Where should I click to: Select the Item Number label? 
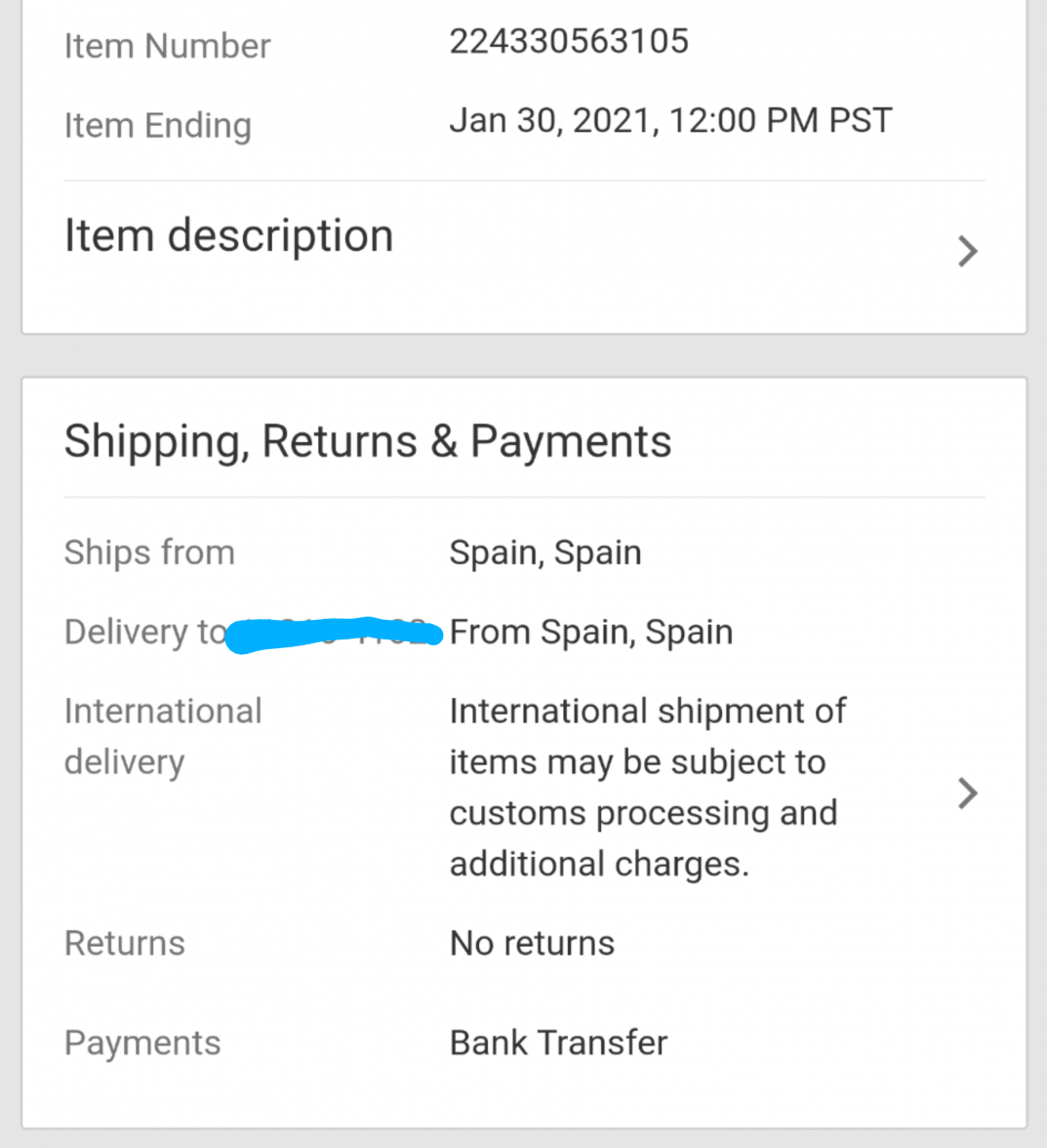tap(167, 46)
